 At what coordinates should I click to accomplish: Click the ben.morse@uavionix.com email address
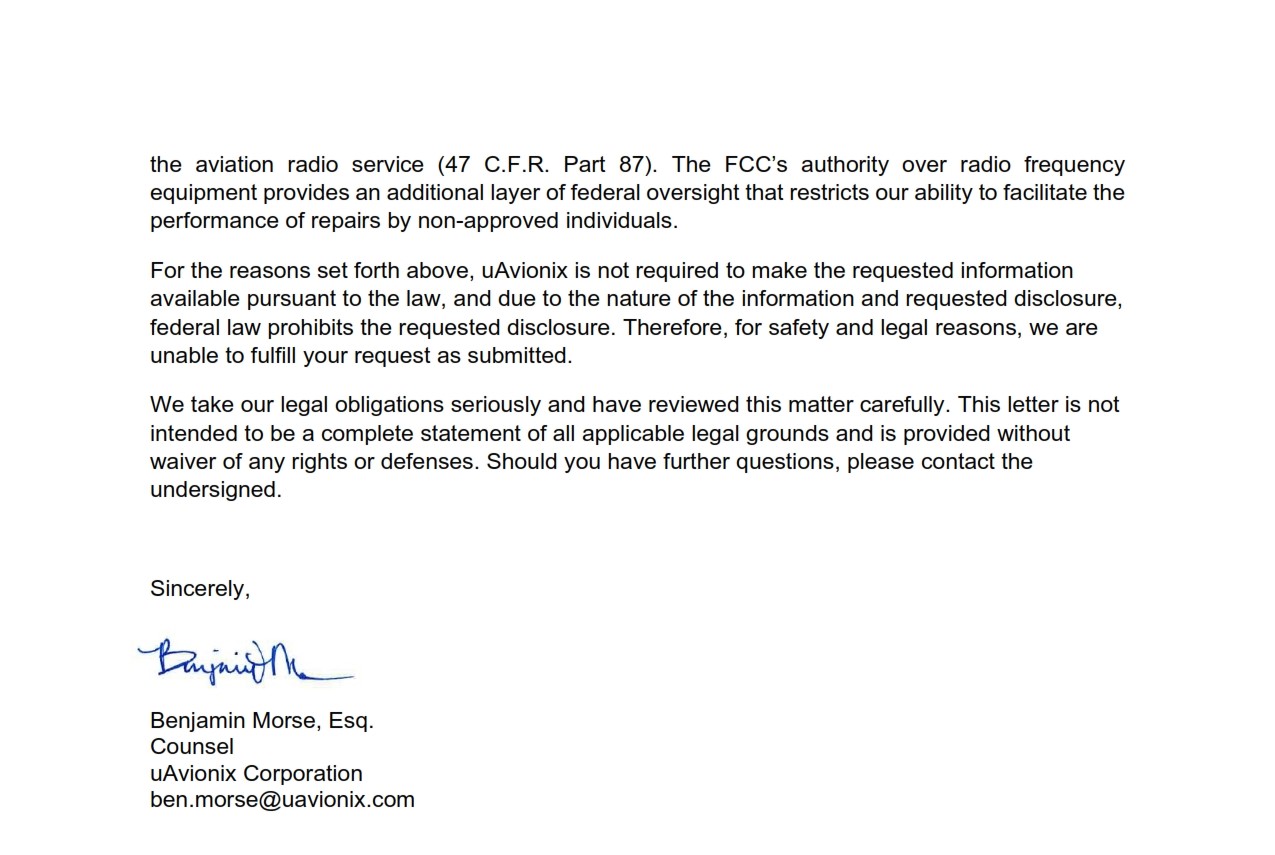(x=282, y=800)
